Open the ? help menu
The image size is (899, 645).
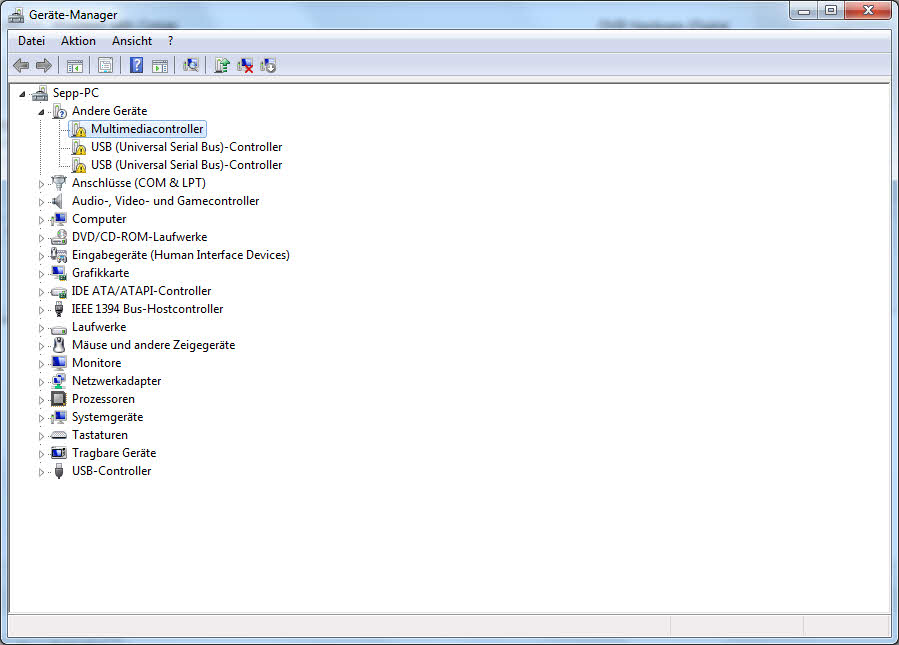[x=170, y=41]
